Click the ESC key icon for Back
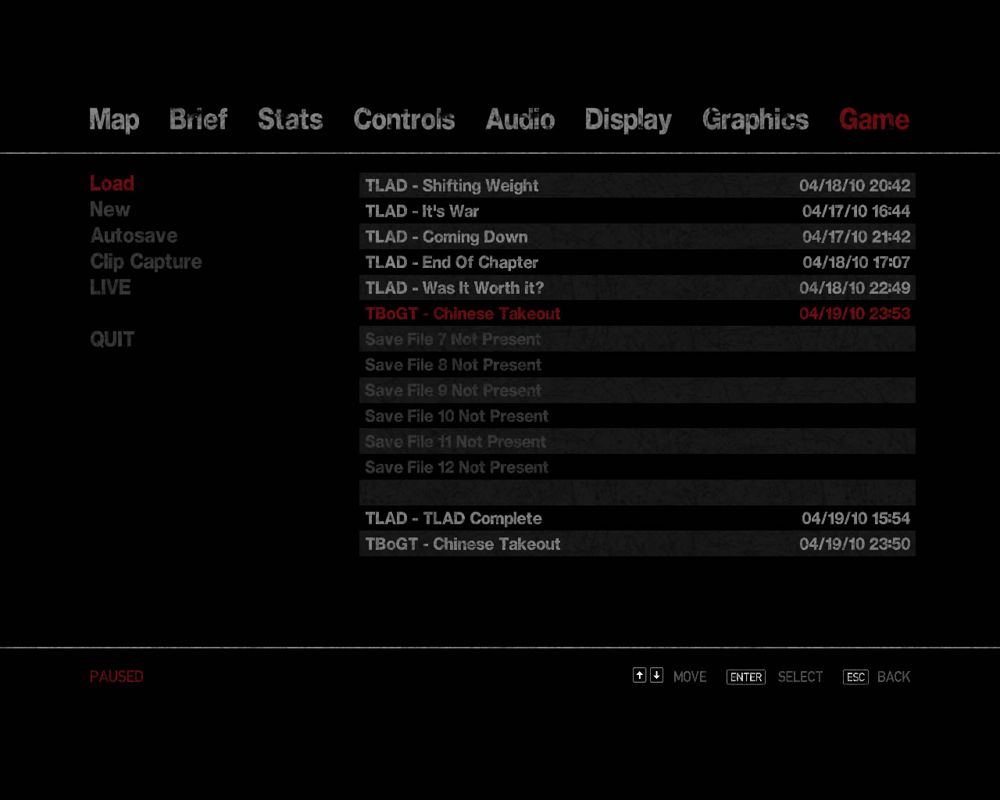This screenshot has width=1000, height=800. [x=855, y=677]
